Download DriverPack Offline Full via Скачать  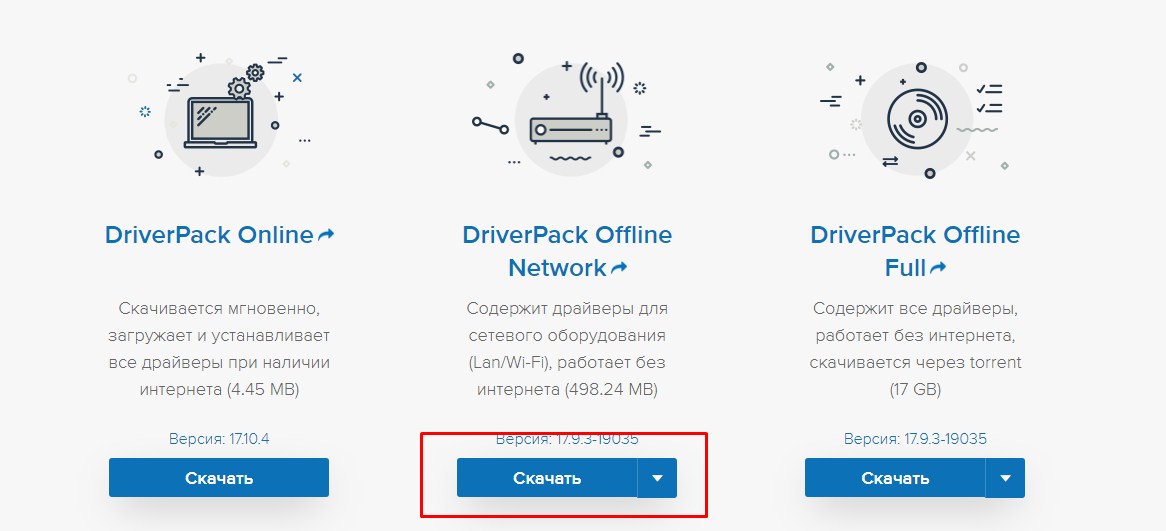pos(895,477)
